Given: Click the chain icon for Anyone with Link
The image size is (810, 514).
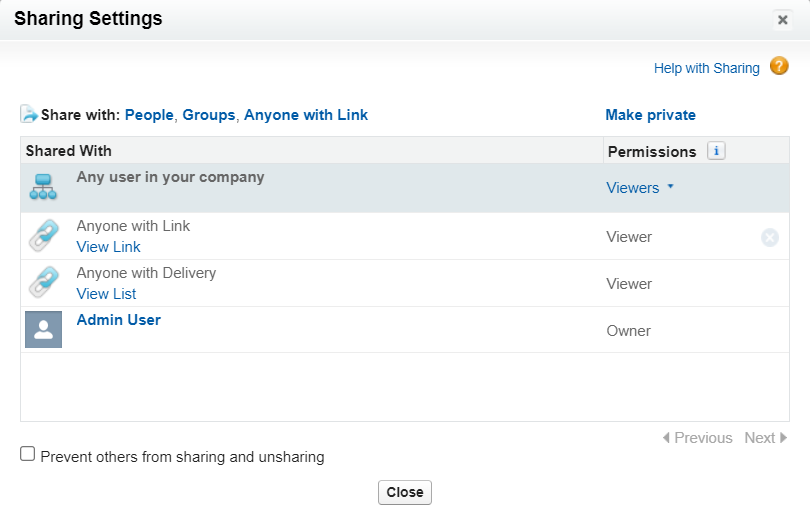Looking at the screenshot, I should click(43, 236).
